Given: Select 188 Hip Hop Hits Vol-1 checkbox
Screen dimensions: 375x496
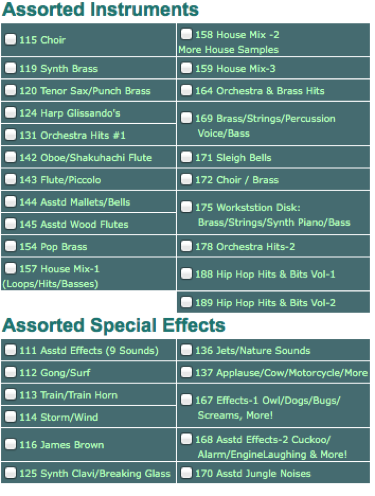Looking at the screenshot, I should (186, 274).
